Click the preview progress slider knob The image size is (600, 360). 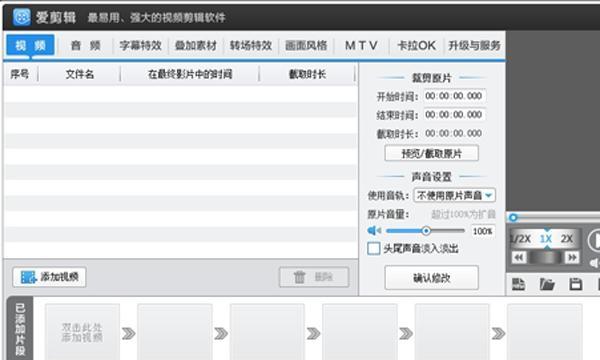coord(513,218)
